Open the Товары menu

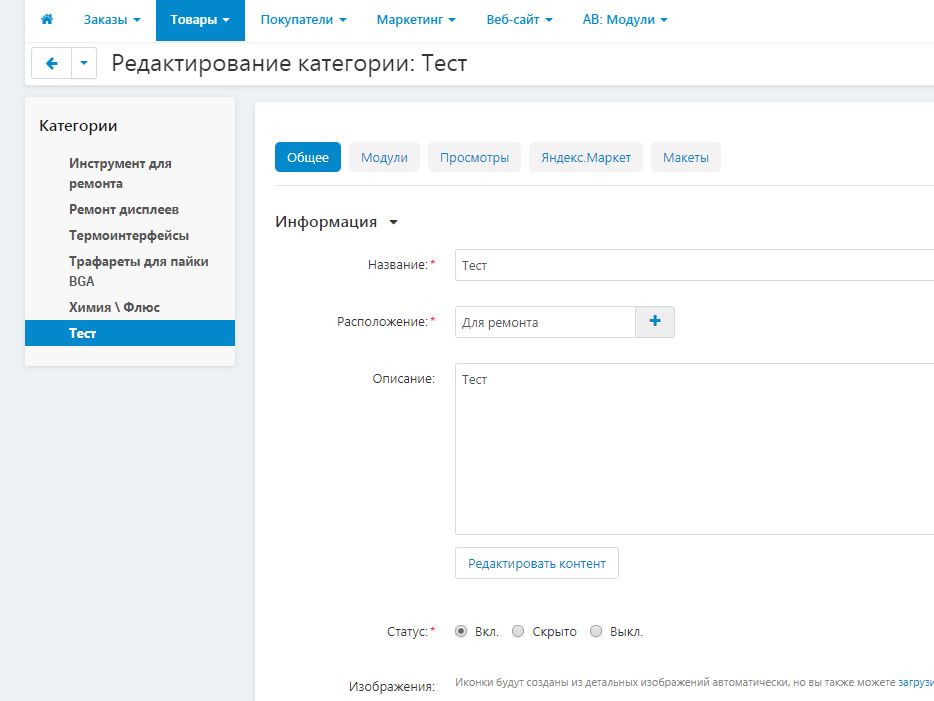200,20
